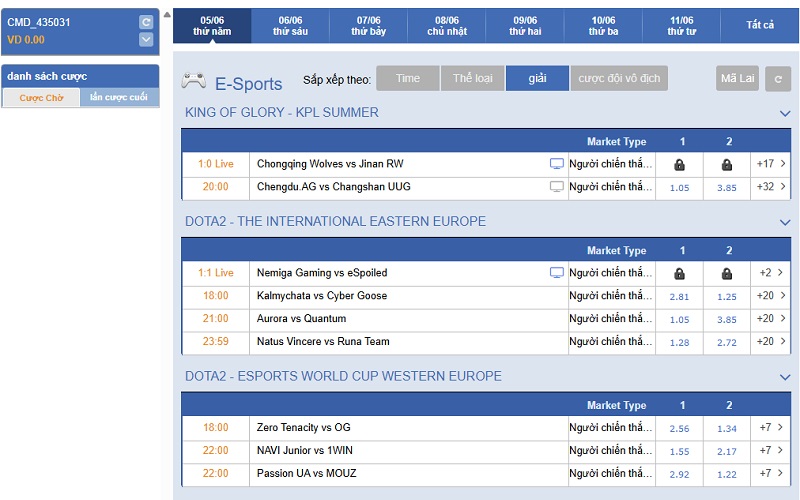Switch to the 07/06 thứ bảy date tab

368,26
